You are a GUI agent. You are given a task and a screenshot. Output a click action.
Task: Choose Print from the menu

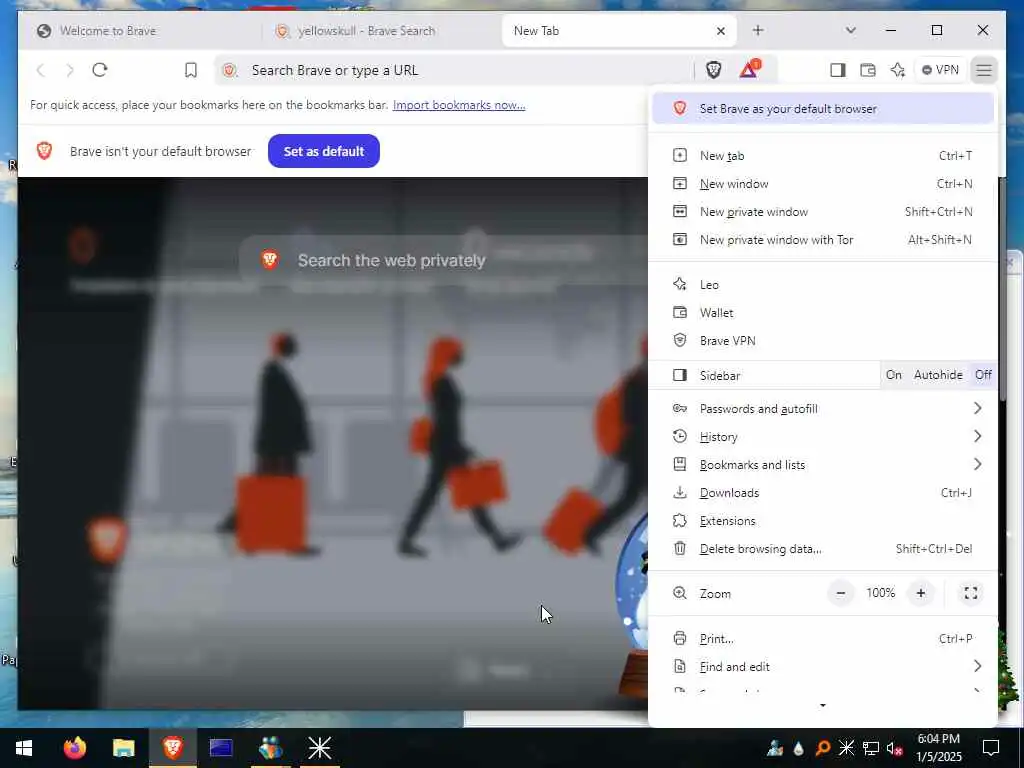pyautogui.click(x=823, y=639)
